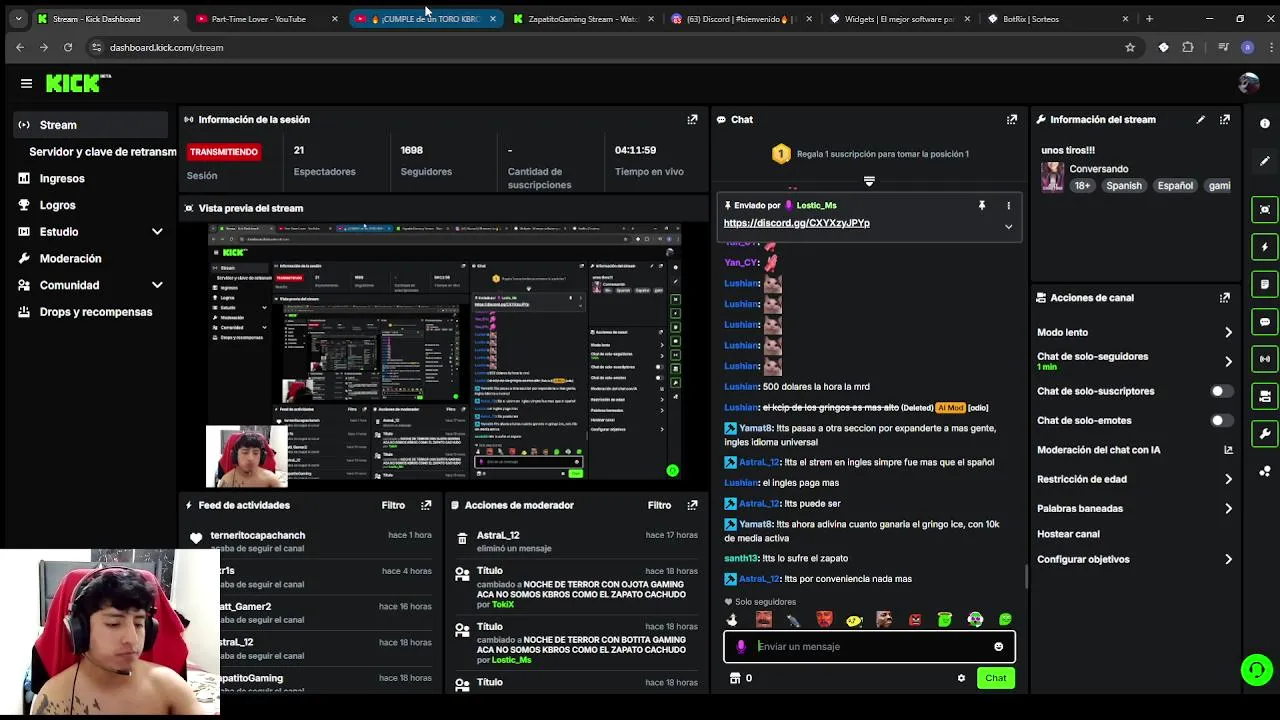1280x720 pixels.
Task: Expand the pinned message chevron
Action: (1008, 227)
